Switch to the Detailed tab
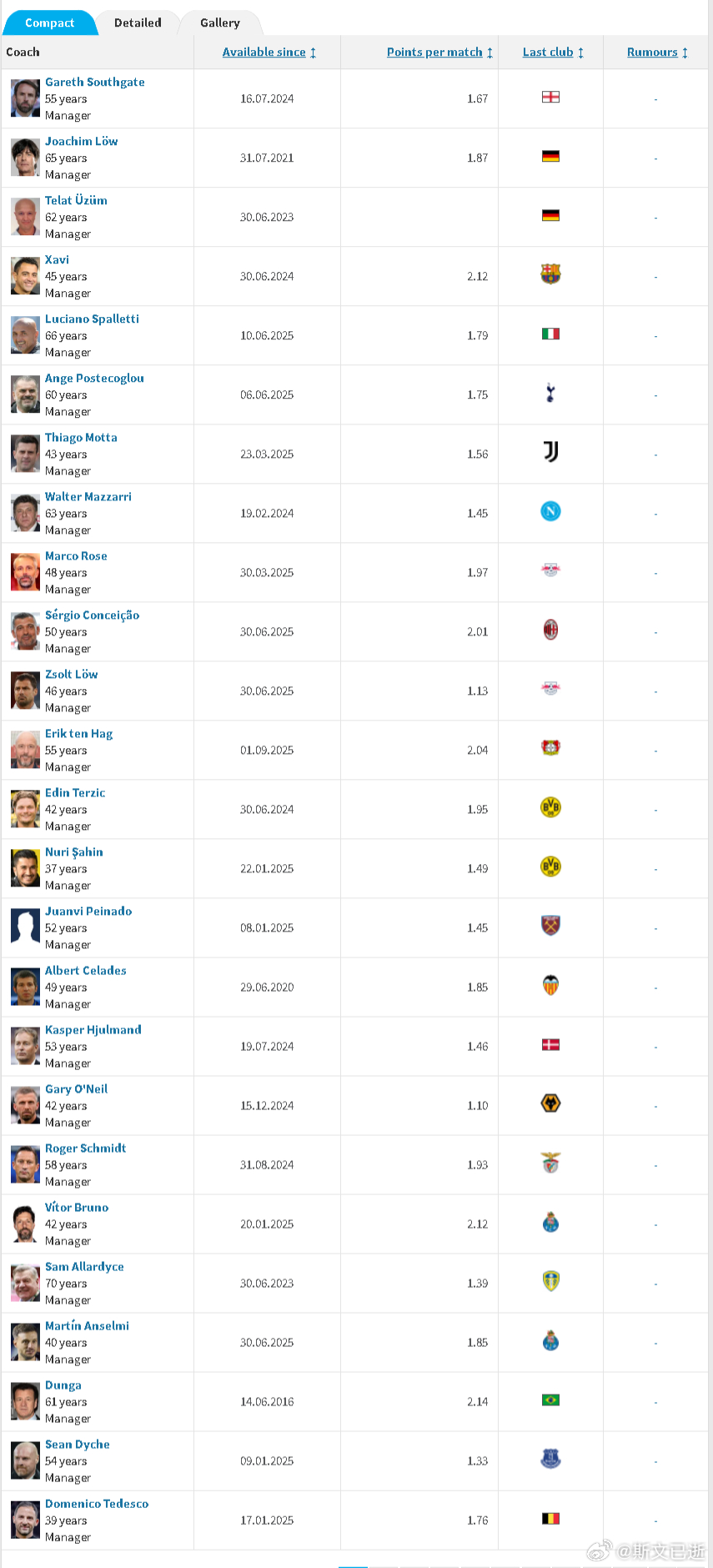This screenshot has width=713, height=1568. [138, 23]
